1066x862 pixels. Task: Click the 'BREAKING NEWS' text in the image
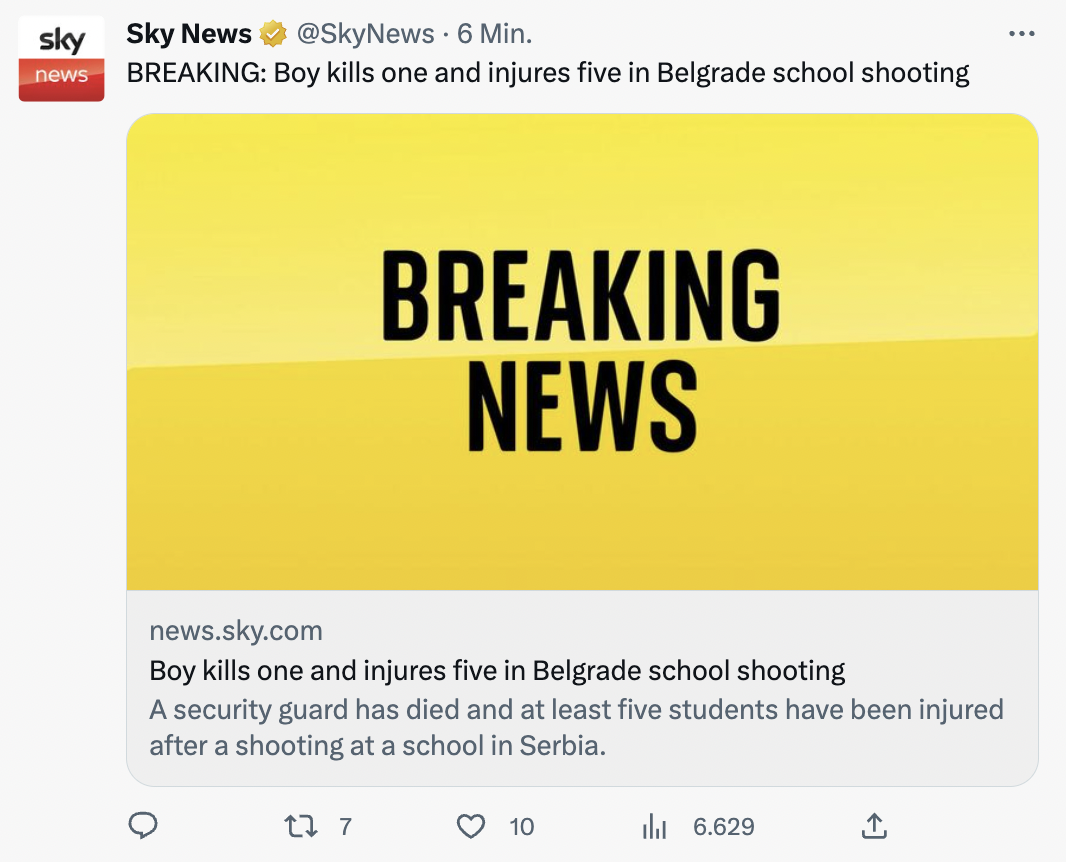[x=582, y=350]
